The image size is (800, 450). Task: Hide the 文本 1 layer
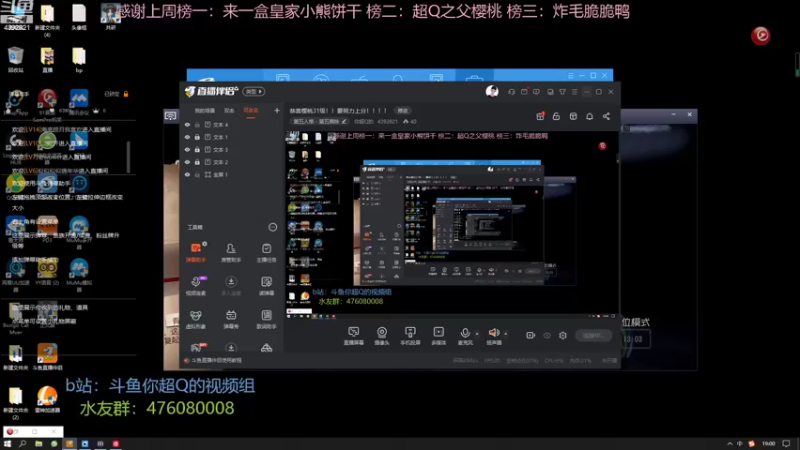pos(187,137)
